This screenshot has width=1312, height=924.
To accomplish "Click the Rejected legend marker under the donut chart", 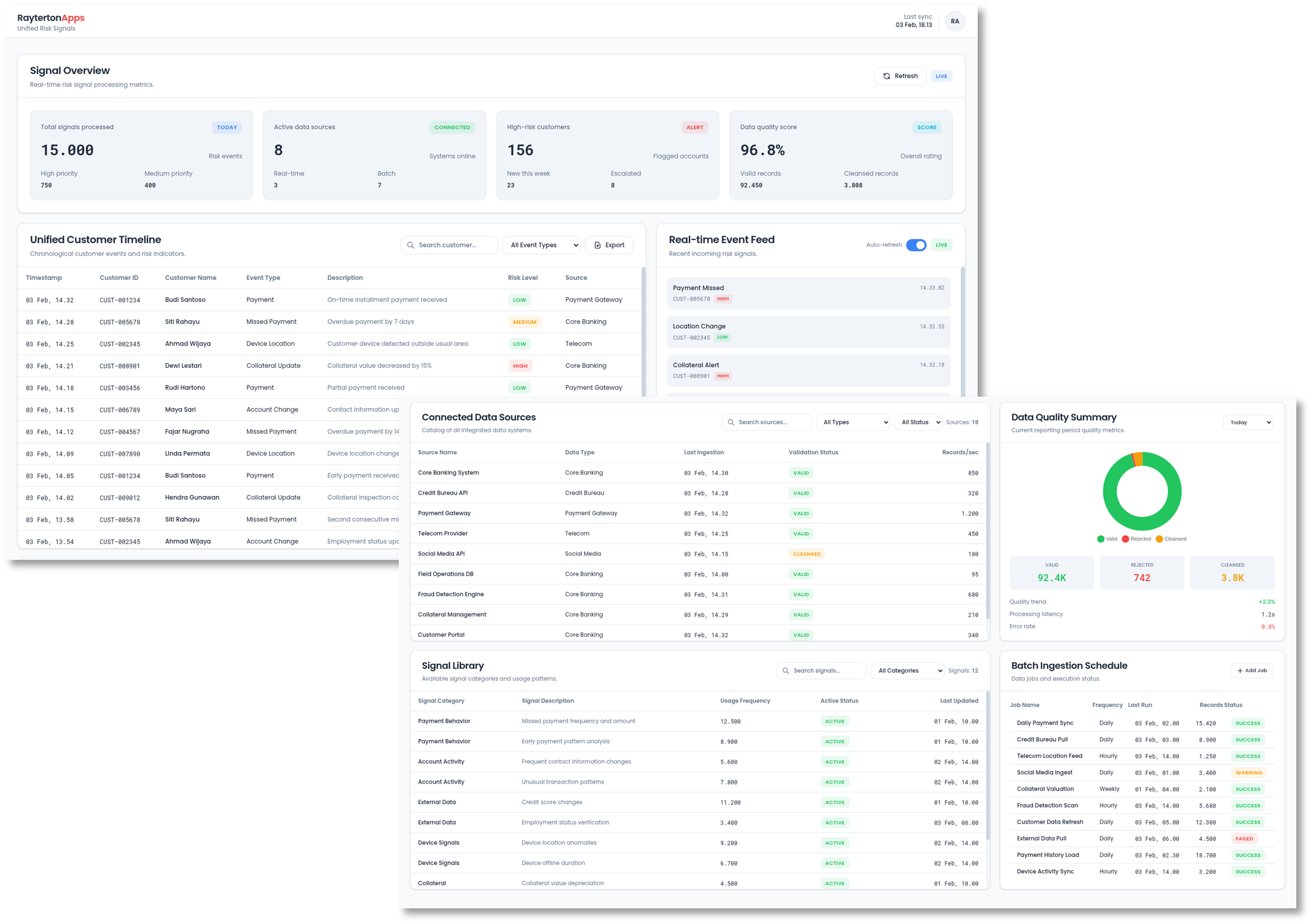I will click(x=1125, y=538).
